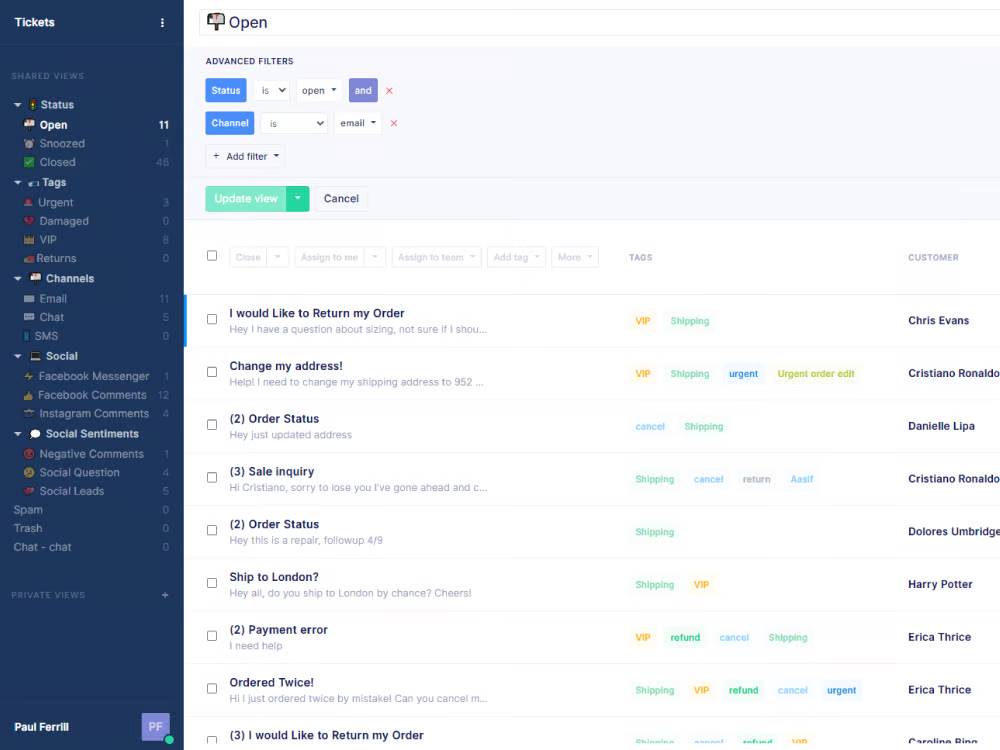Open the Add filter dropdown
Screen dimensions: 1000x750
(x=246, y=156)
